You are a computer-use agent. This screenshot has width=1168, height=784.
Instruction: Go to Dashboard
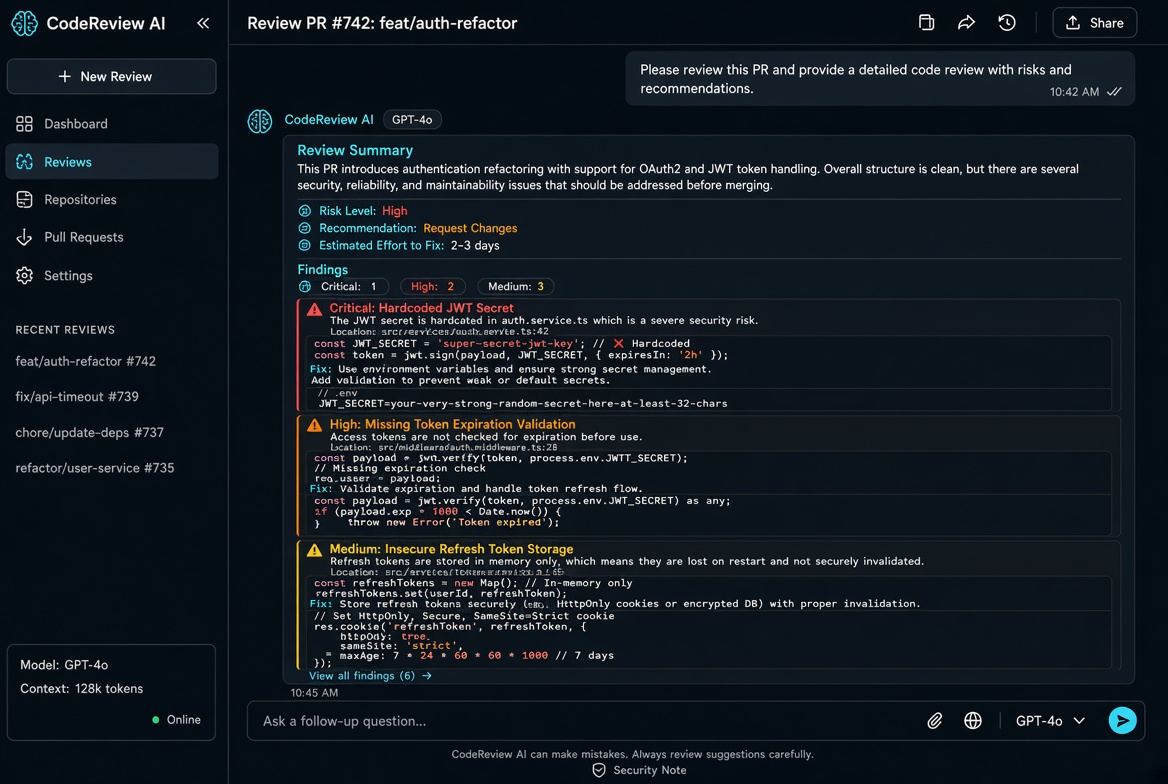click(75, 124)
